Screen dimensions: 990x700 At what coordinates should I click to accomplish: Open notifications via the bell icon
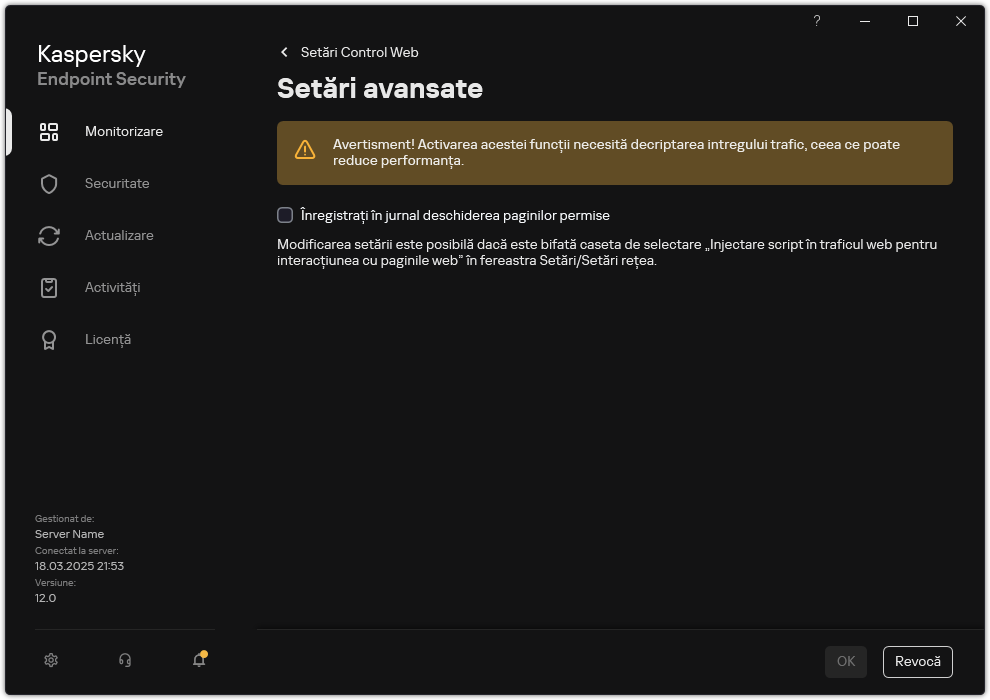(x=198, y=661)
